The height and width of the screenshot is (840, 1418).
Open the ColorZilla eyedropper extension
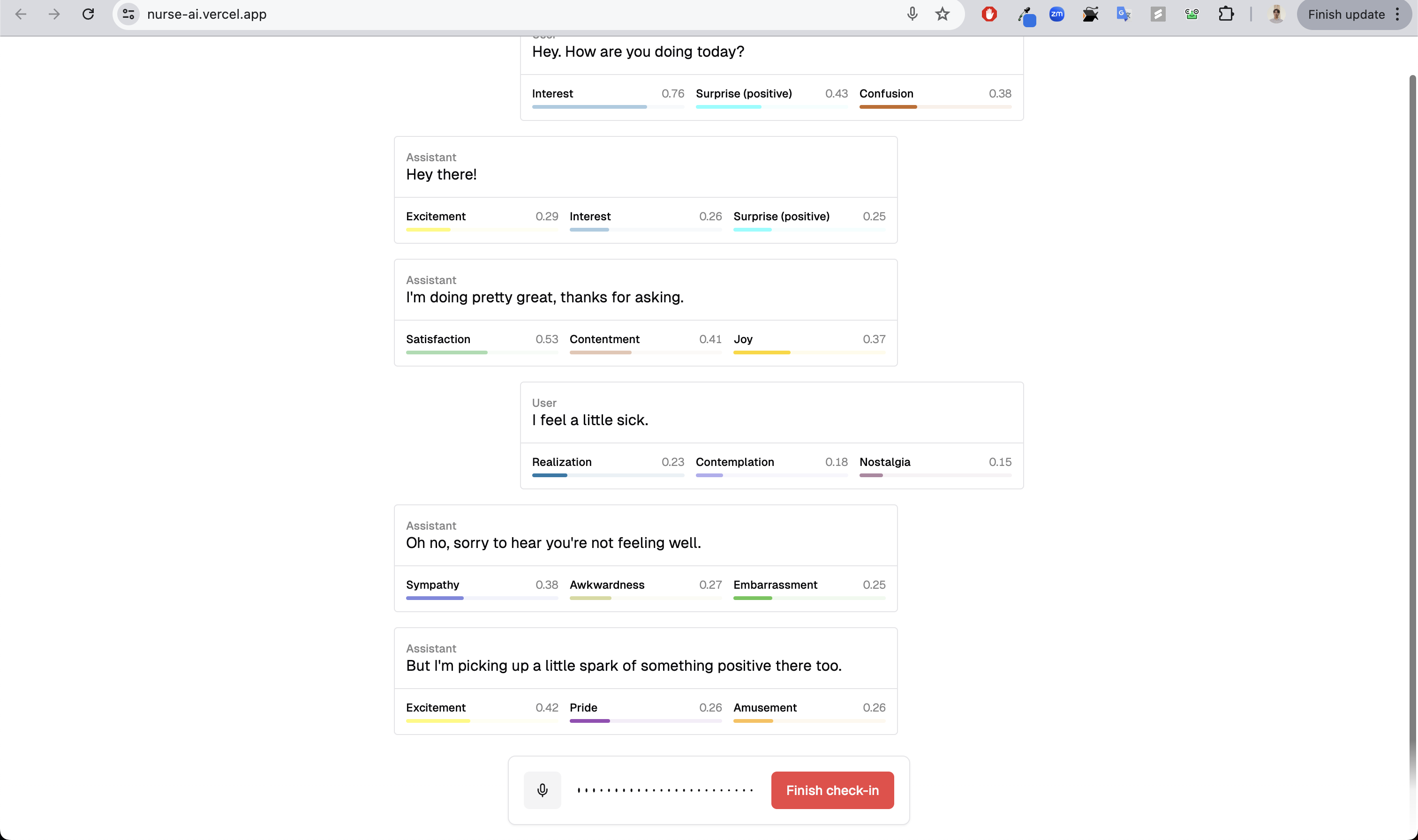1025,15
